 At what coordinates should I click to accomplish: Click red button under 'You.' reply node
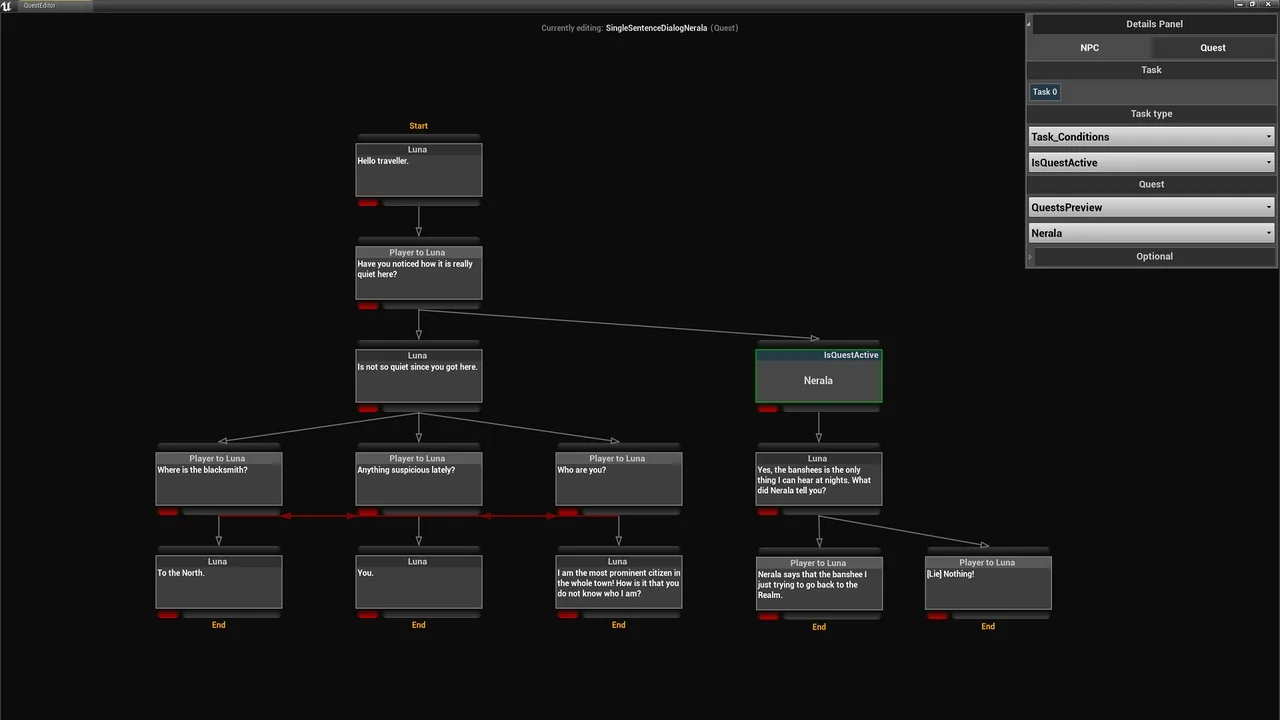point(368,615)
